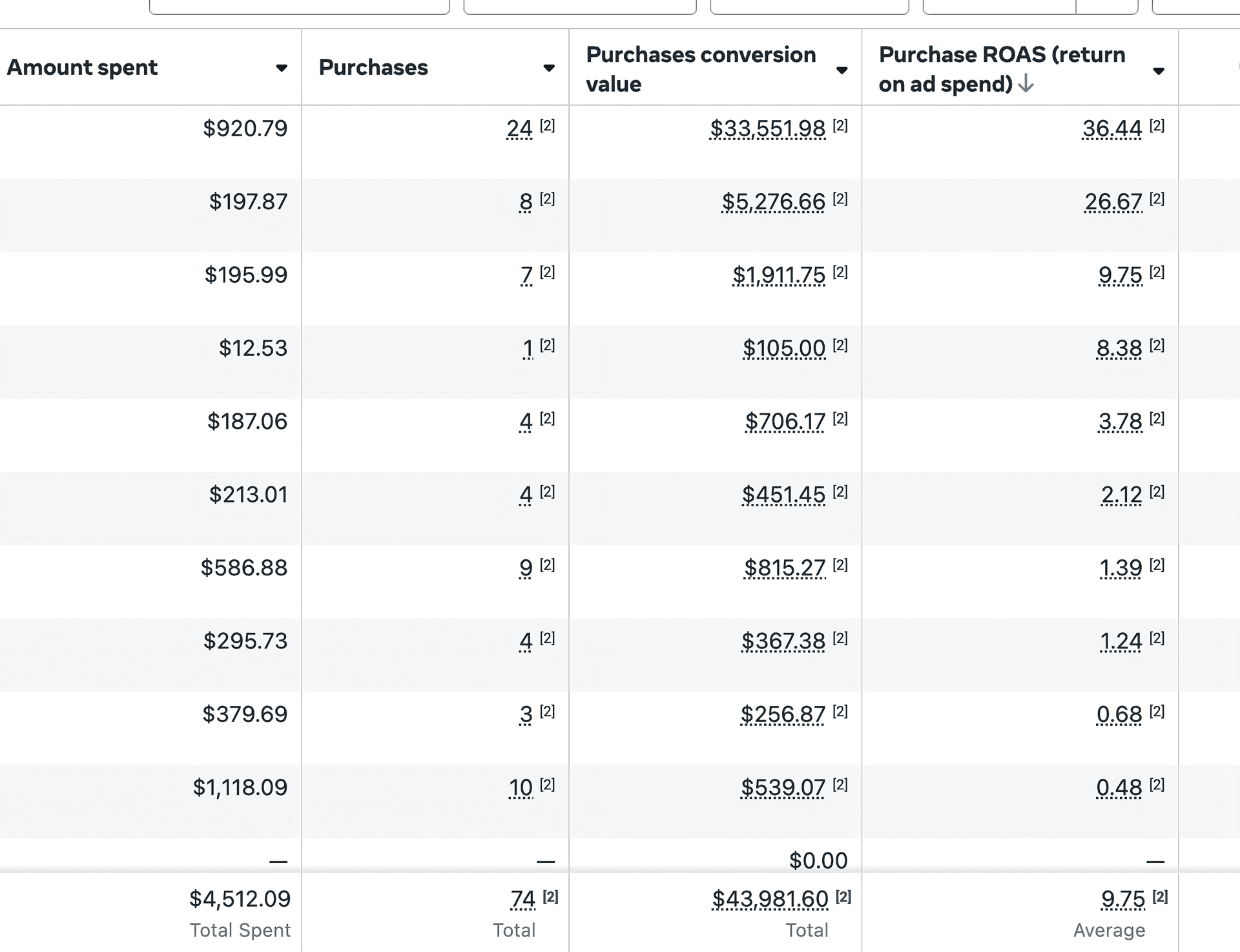Click the 36.44 ROAS value
This screenshot has height=952, width=1240.
pyautogui.click(x=1112, y=129)
